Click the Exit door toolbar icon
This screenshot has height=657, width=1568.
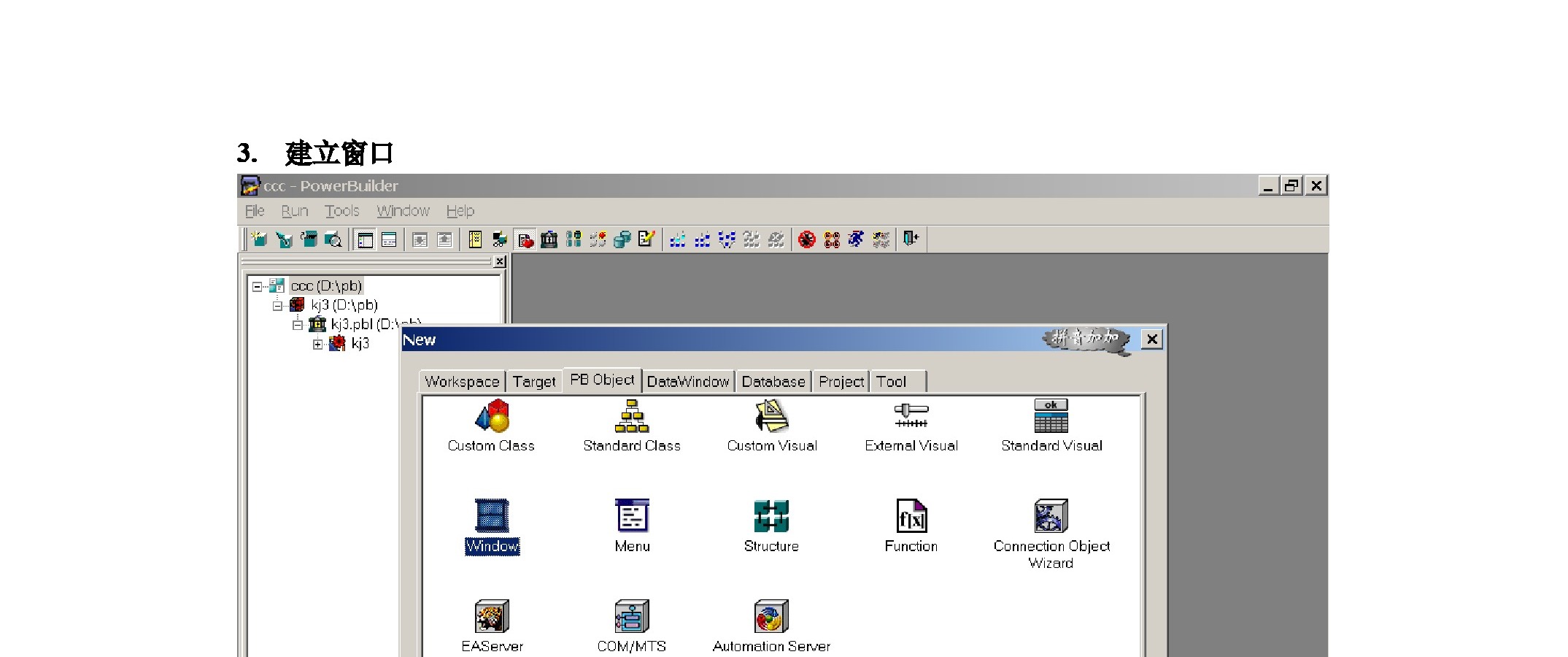pyautogui.click(x=911, y=239)
